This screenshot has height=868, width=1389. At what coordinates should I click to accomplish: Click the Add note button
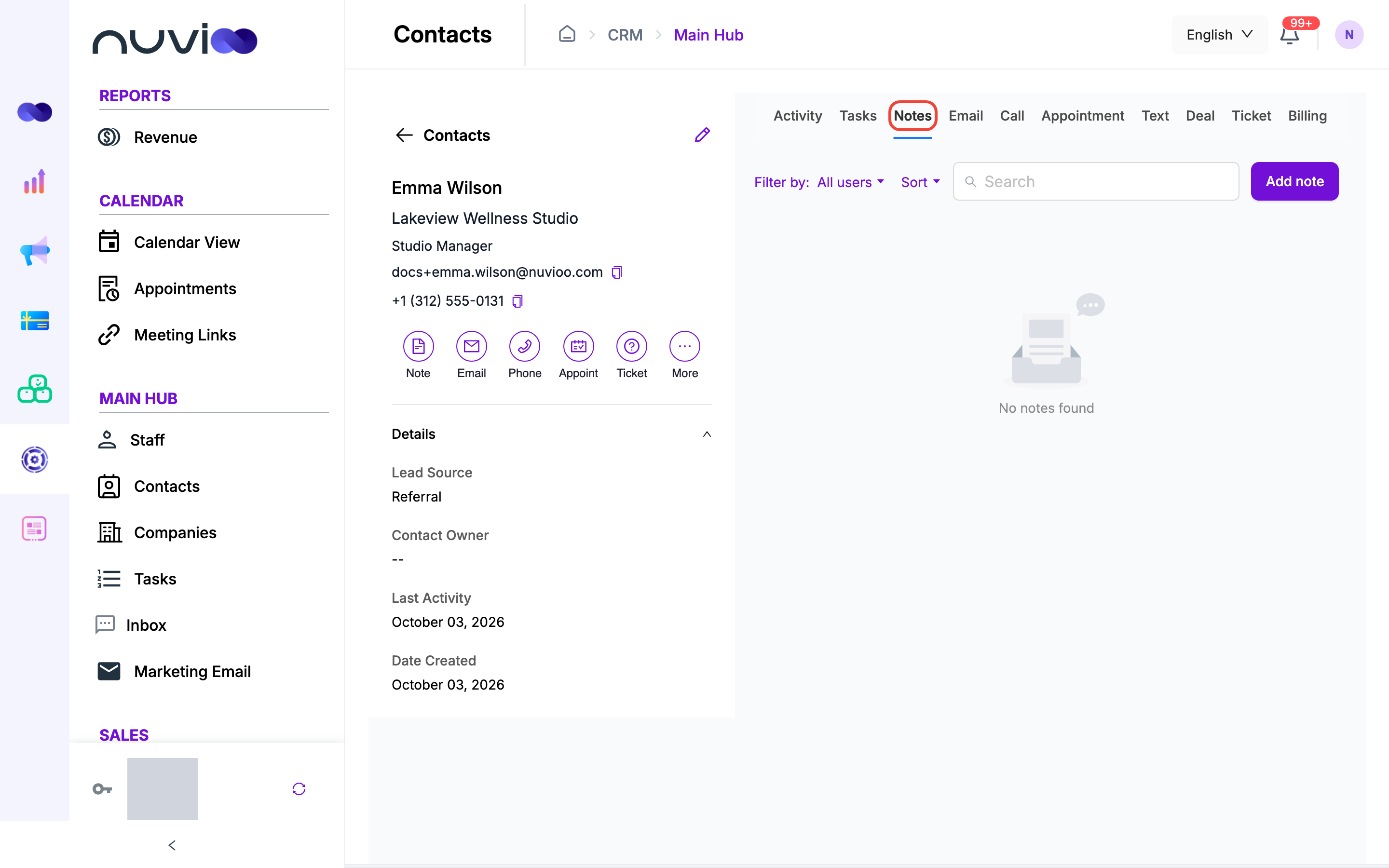pyautogui.click(x=1294, y=181)
